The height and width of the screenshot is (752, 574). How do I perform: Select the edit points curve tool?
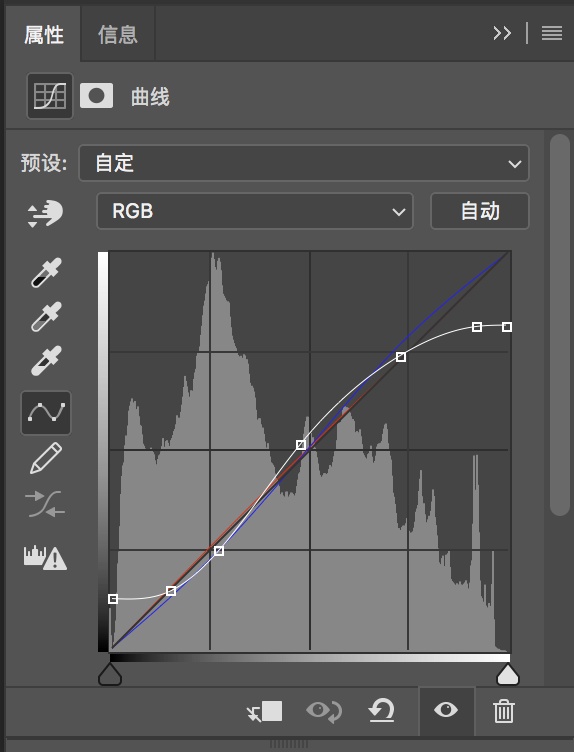pos(46,413)
